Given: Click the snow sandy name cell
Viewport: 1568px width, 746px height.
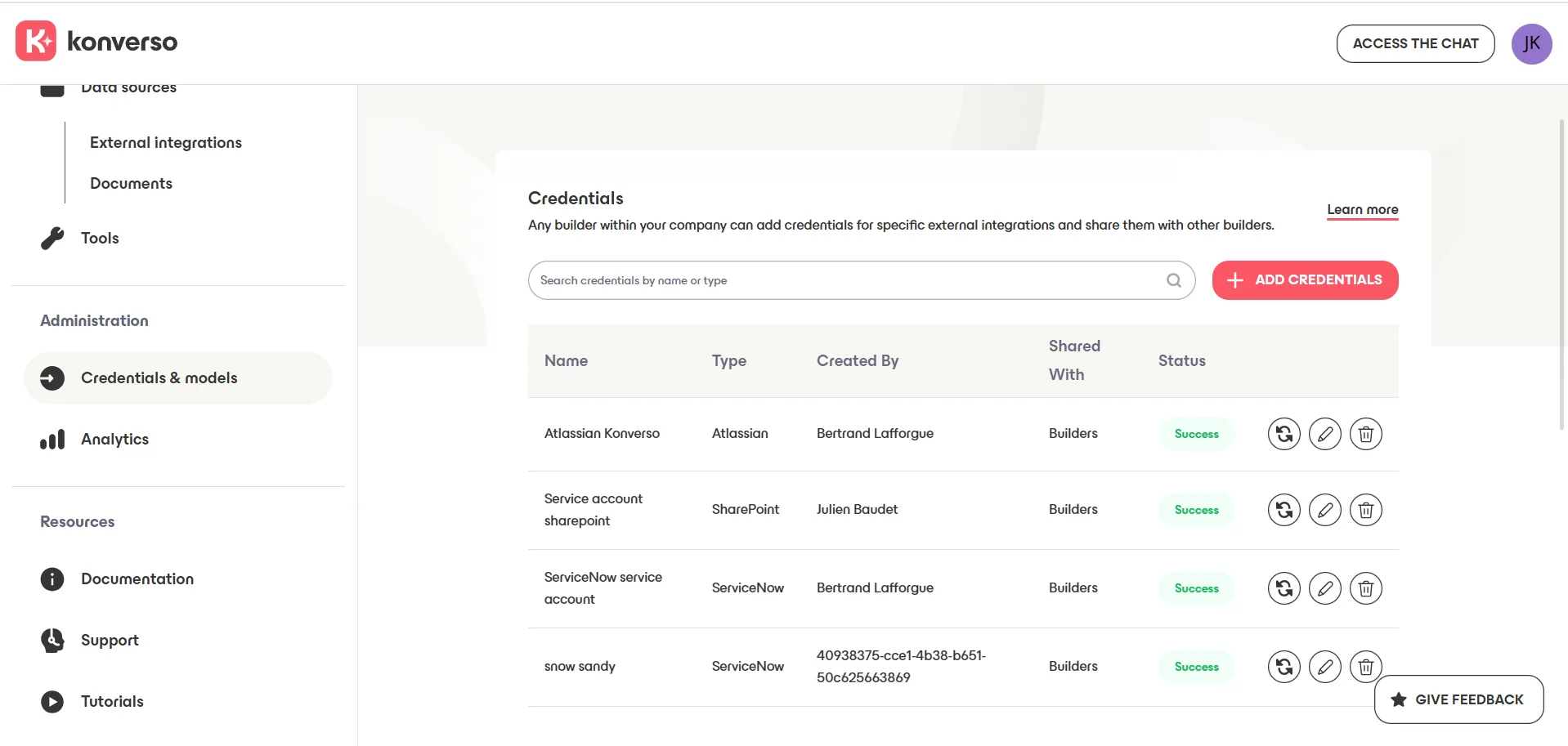Looking at the screenshot, I should (x=580, y=667).
